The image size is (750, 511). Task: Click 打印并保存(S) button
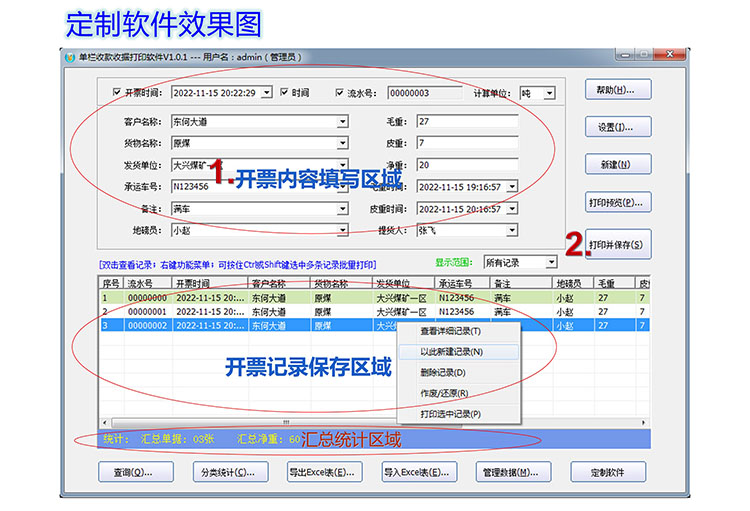(x=618, y=244)
